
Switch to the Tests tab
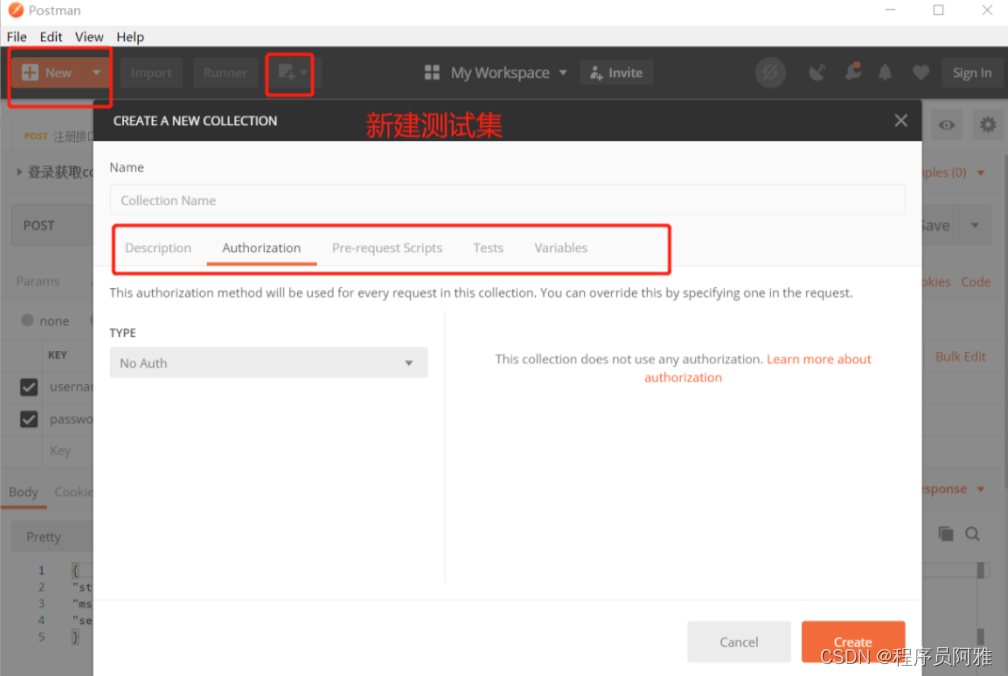click(x=488, y=248)
